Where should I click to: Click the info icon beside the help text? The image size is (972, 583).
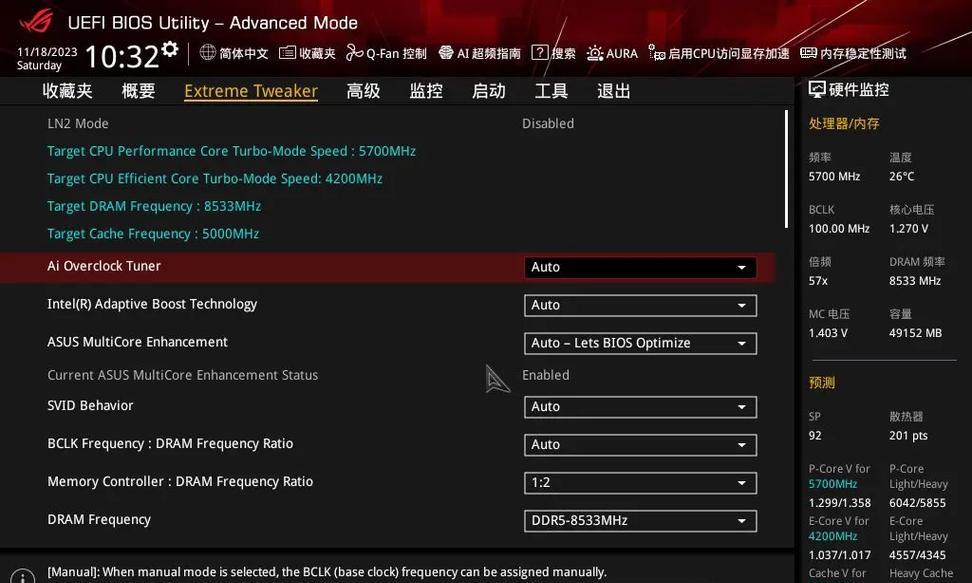pos(23,576)
